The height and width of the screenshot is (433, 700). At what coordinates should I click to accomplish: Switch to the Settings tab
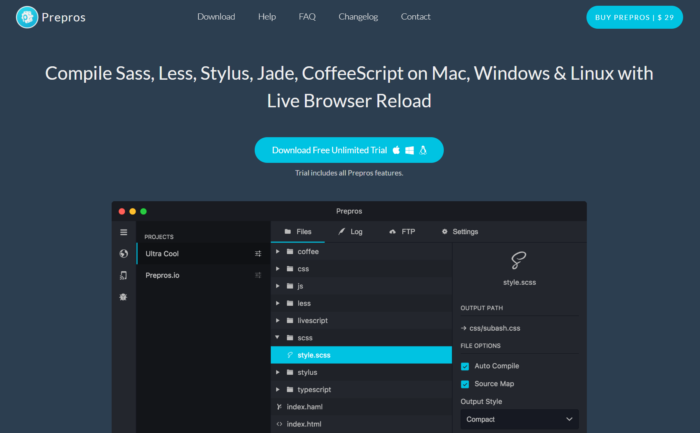tap(460, 231)
